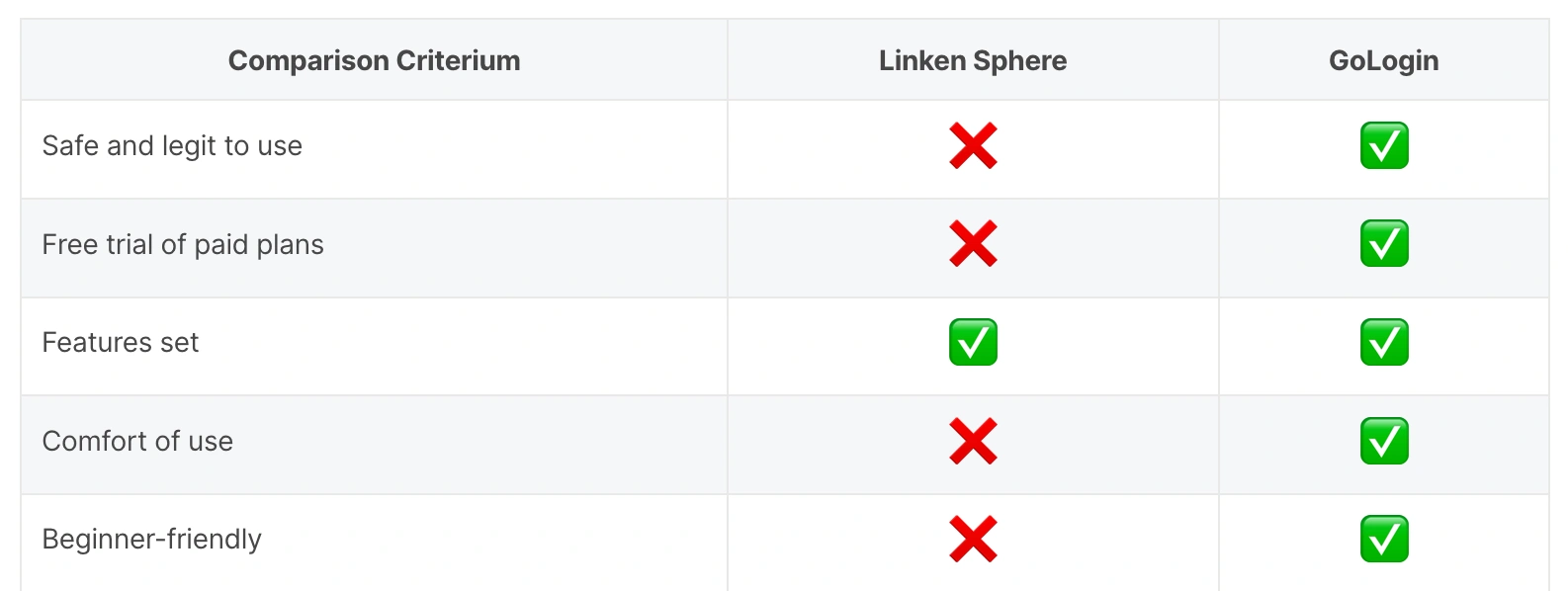Click Linken Sphere's red cross for free trial
Screen dimensions: 1568x591
point(973,244)
